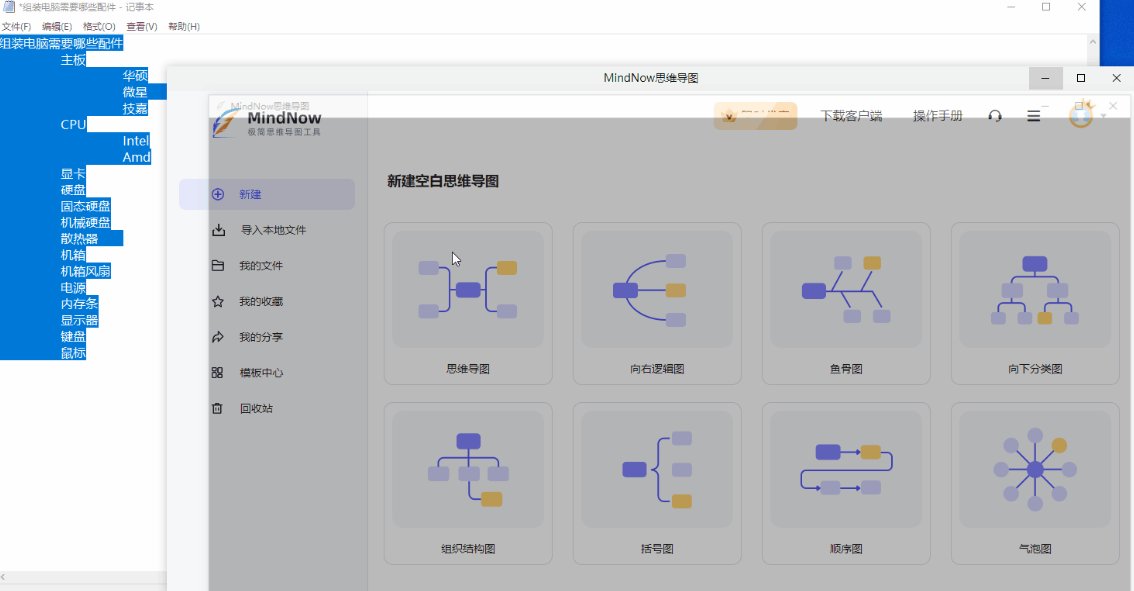1134x591 pixels.
Task: Click the word 微星 in Notepad
Action: 135,92
